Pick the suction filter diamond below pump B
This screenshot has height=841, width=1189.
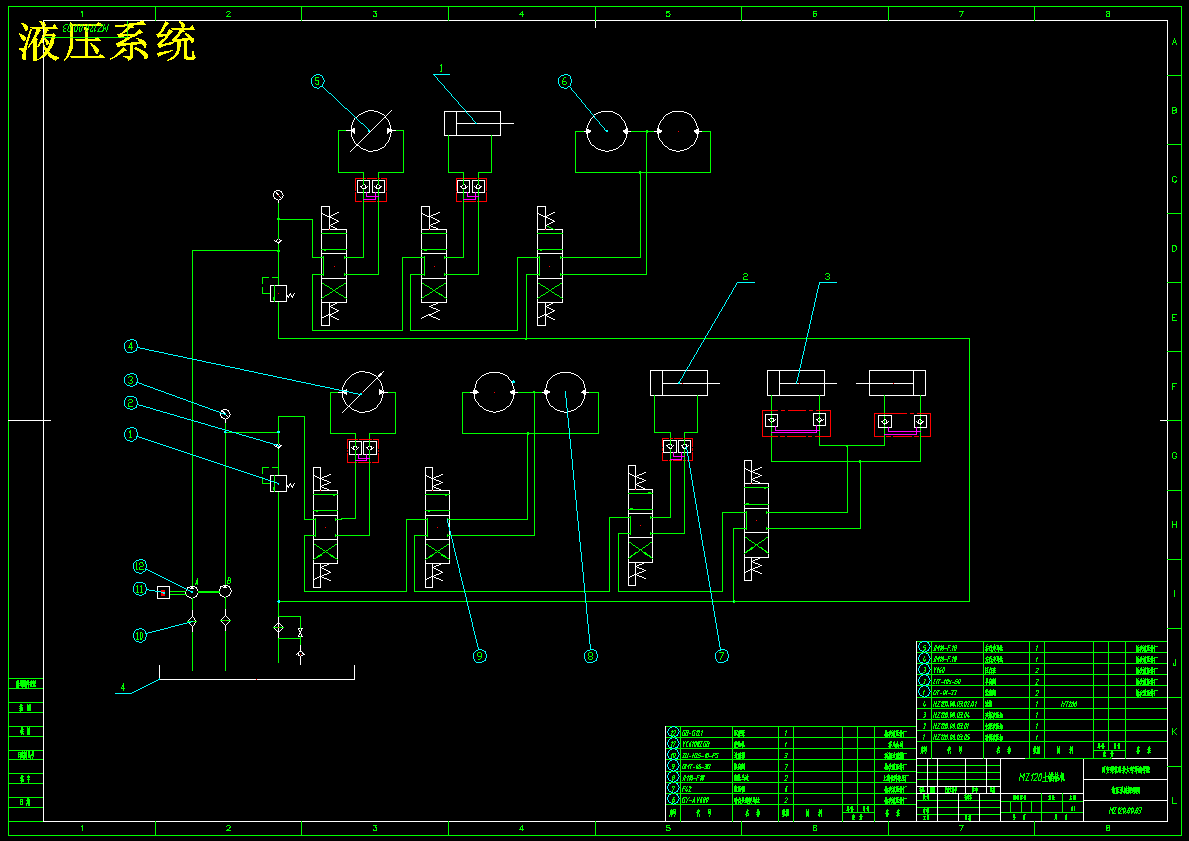[225, 621]
